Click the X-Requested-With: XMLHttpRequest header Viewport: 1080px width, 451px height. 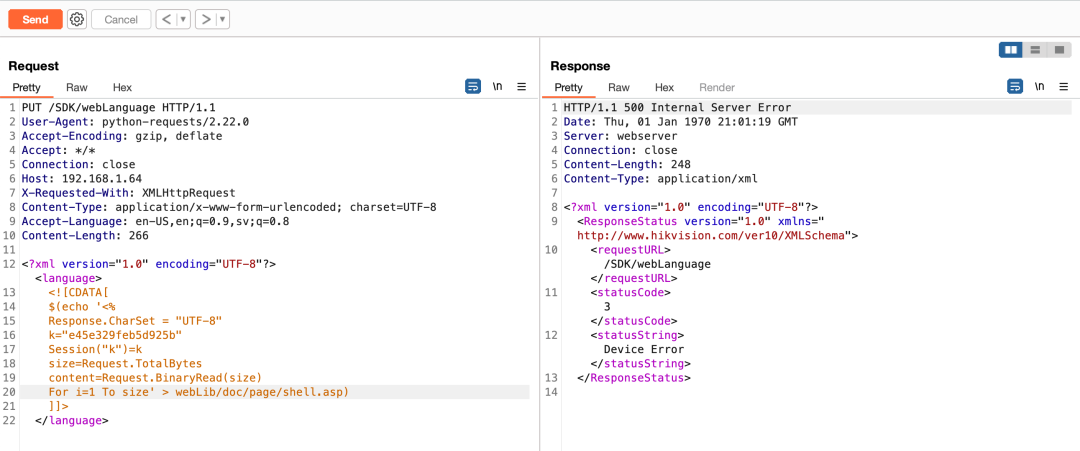(x=128, y=193)
